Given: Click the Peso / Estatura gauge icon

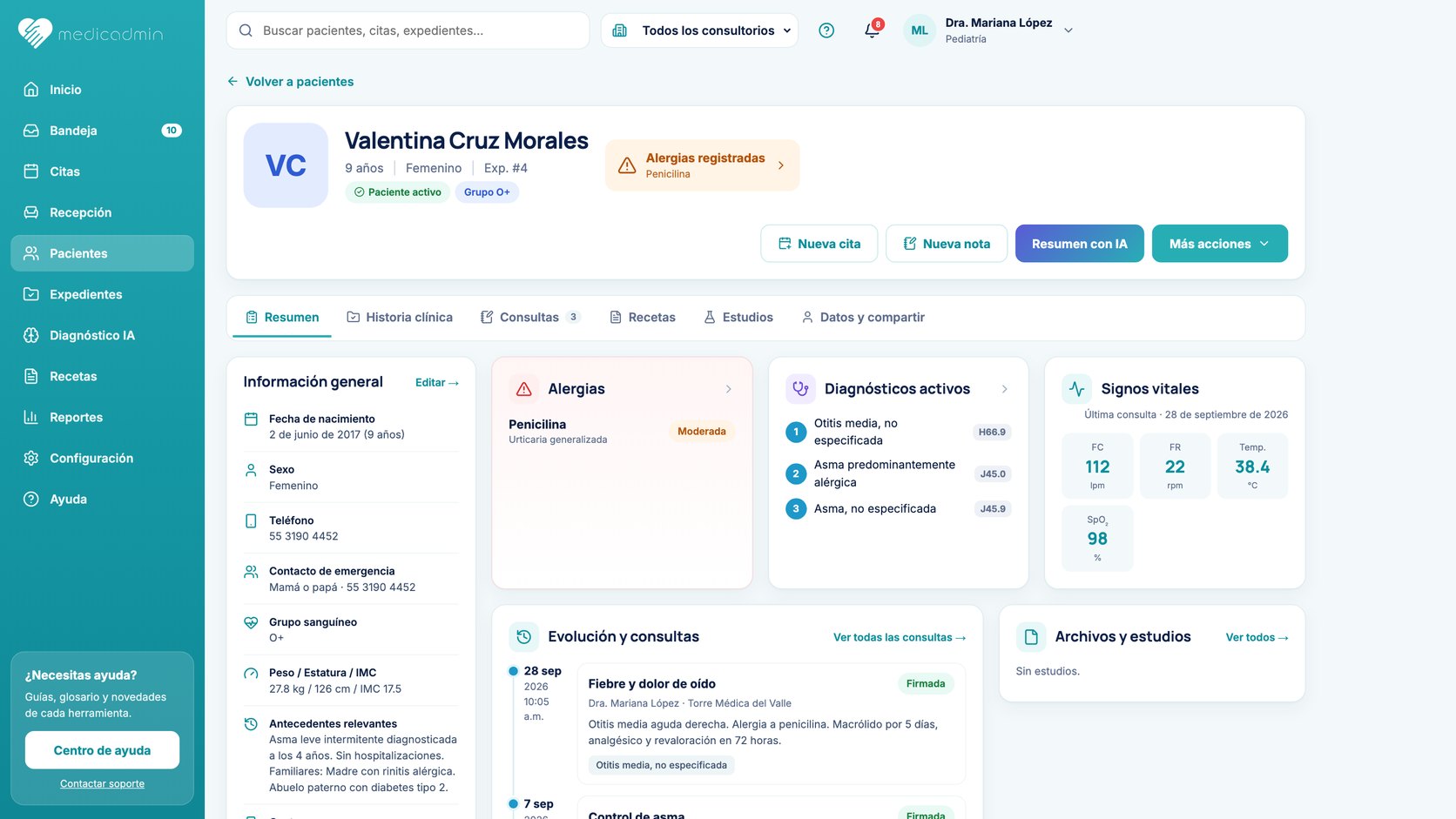Looking at the screenshot, I should [x=251, y=674].
